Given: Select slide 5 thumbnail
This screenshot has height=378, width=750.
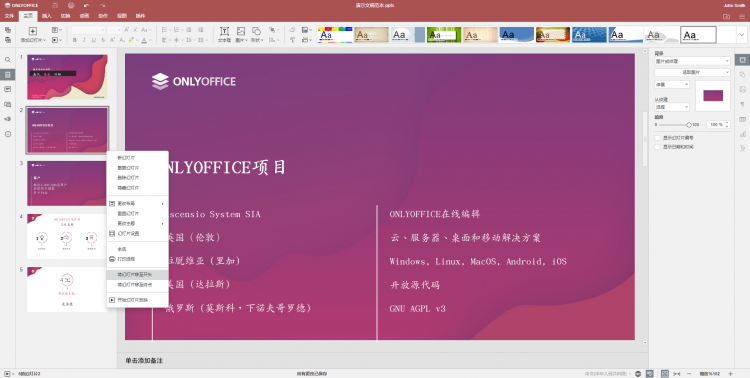Looking at the screenshot, I should [x=67, y=289].
